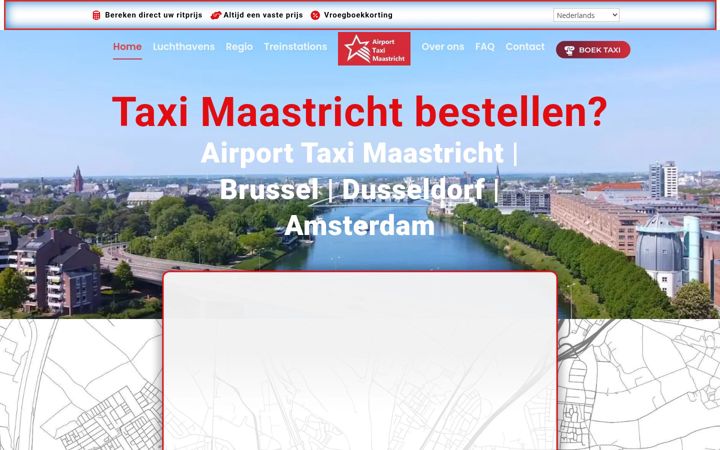Click the calculator icon beside Bereken direct uw ritprijs
Image resolution: width=720 pixels, height=450 pixels.
coord(96,15)
